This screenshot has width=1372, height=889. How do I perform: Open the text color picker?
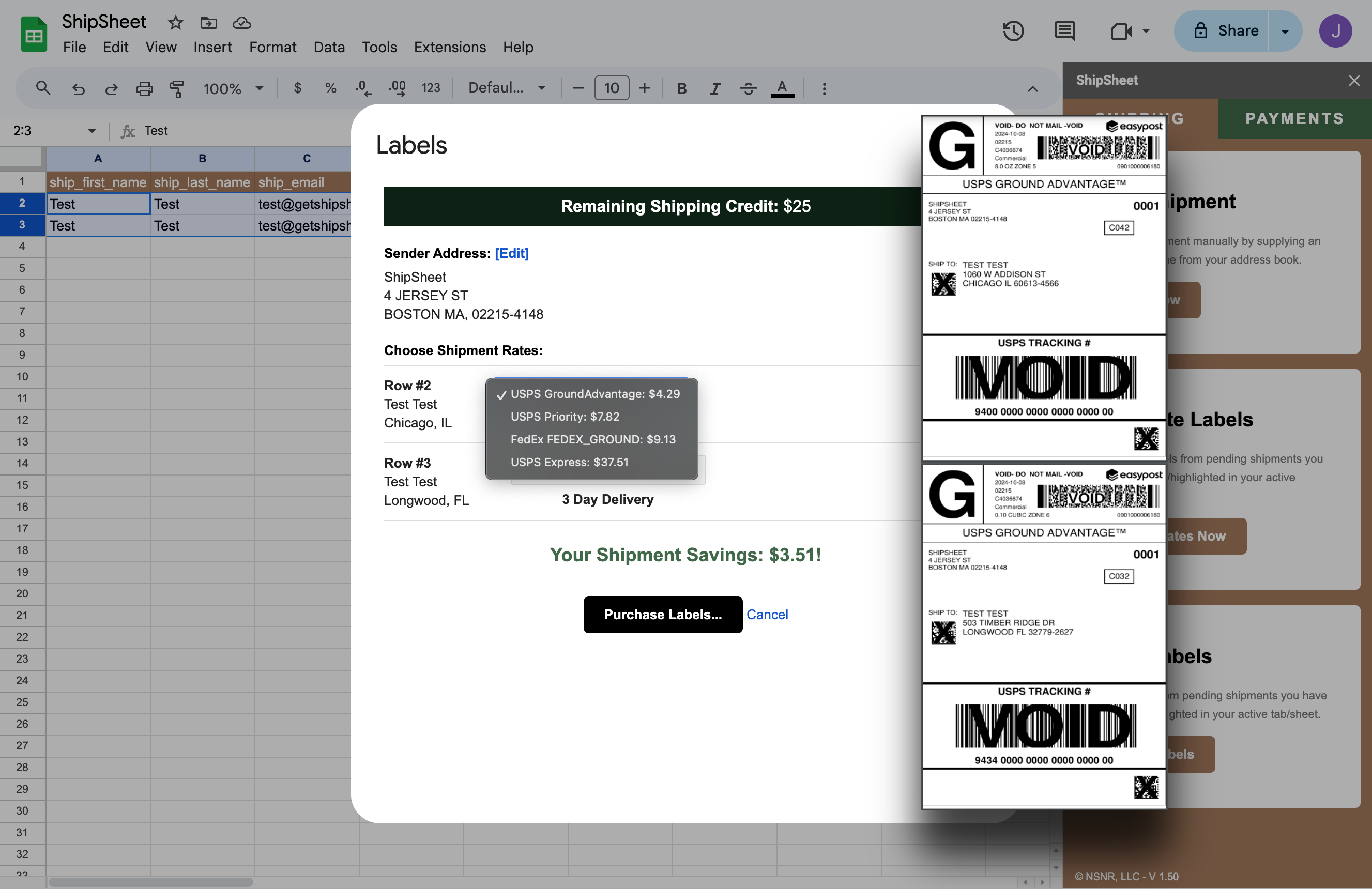click(782, 89)
